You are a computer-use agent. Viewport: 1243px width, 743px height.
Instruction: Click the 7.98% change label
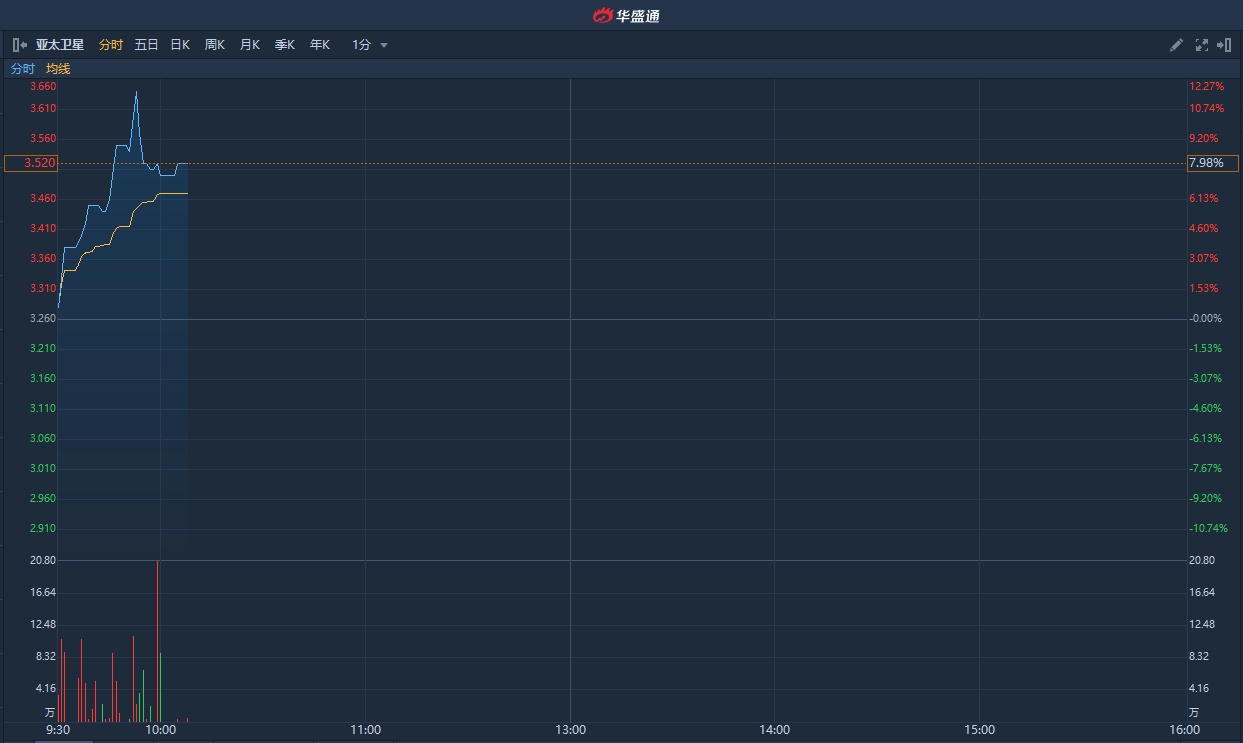1212,163
